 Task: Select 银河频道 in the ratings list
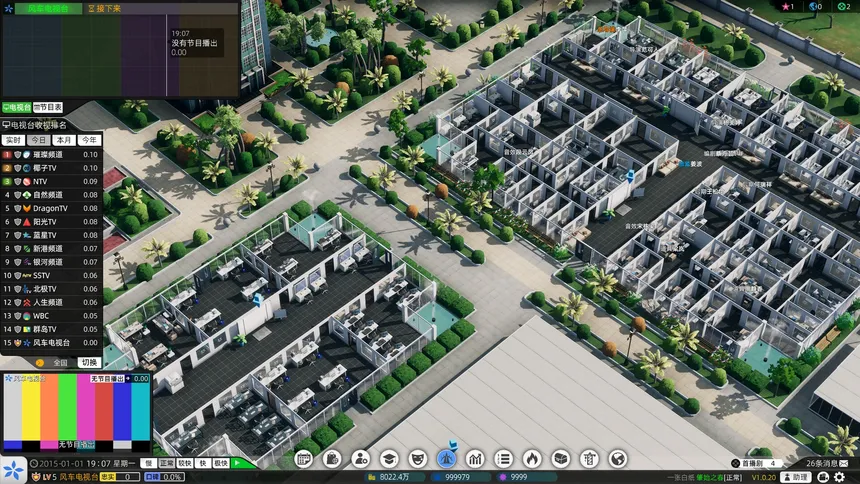51,262
